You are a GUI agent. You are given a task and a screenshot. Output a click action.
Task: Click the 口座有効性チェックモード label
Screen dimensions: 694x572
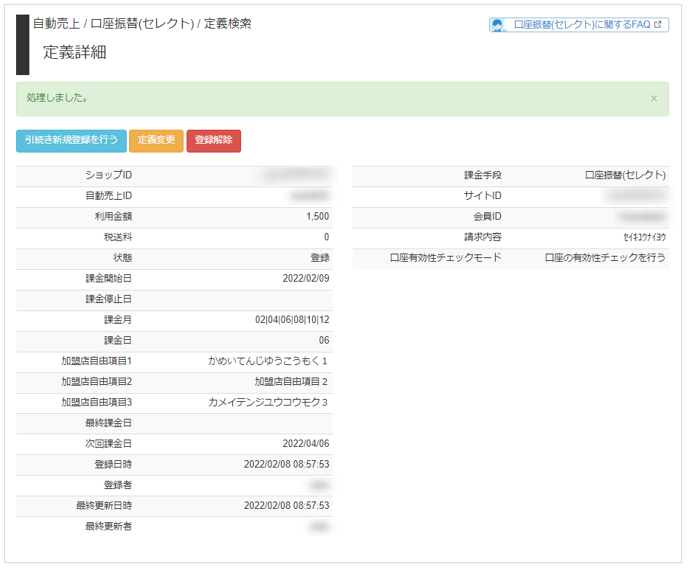click(x=446, y=258)
